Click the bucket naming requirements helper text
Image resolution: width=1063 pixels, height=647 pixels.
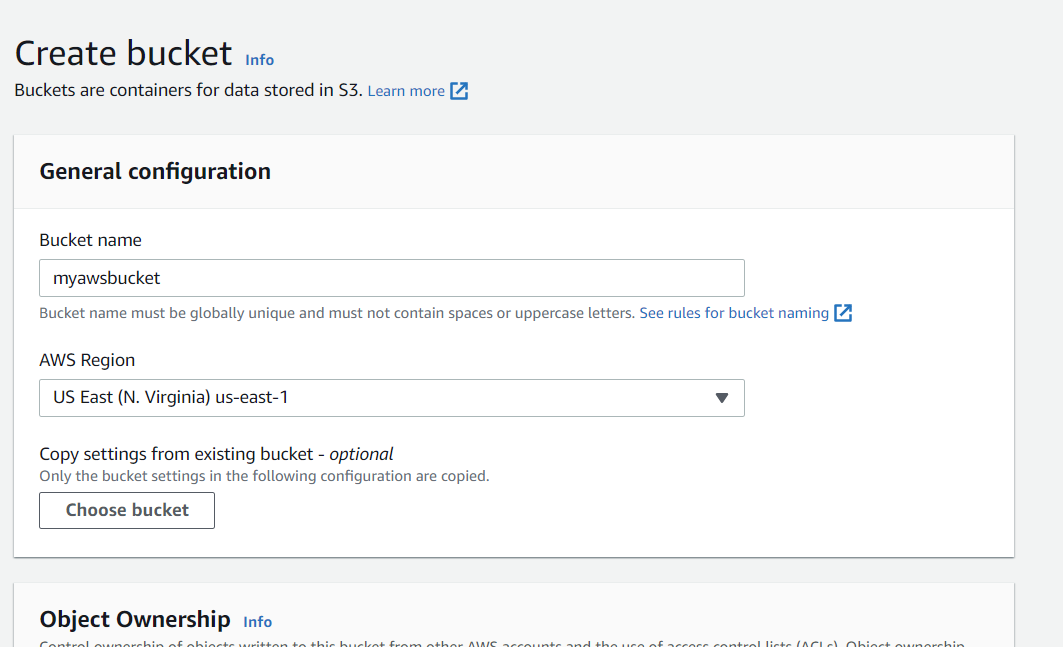[336, 312]
